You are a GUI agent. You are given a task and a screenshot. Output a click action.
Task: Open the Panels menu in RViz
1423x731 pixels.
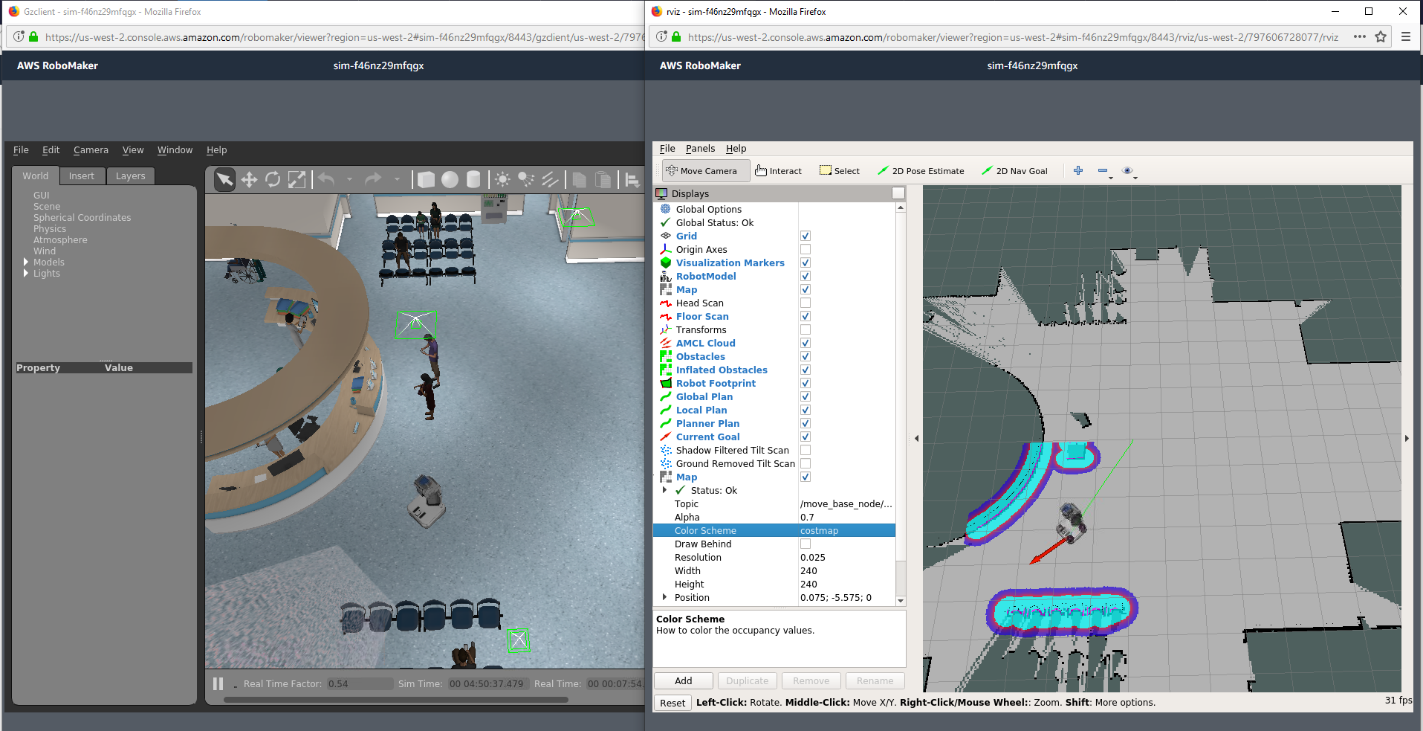(702, 148)
